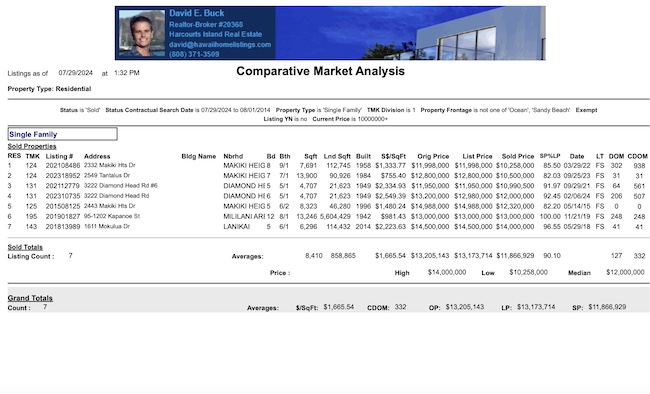The height and width of the screenshot is (394, 650).
Task: Click the Harcourts Island Real Estate text
Action: [215, 34]
